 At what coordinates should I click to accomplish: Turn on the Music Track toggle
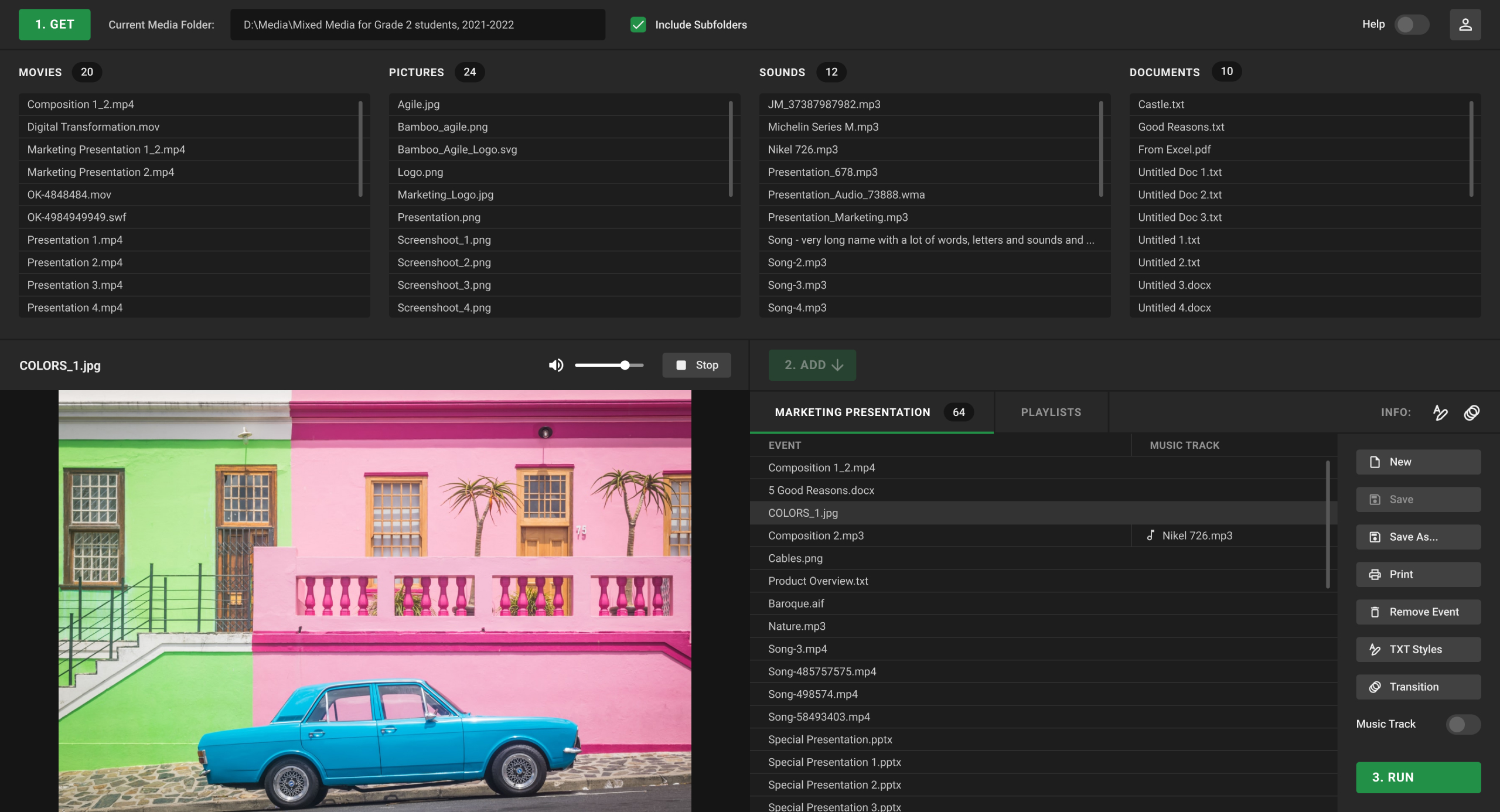[x=1462, y=724]
